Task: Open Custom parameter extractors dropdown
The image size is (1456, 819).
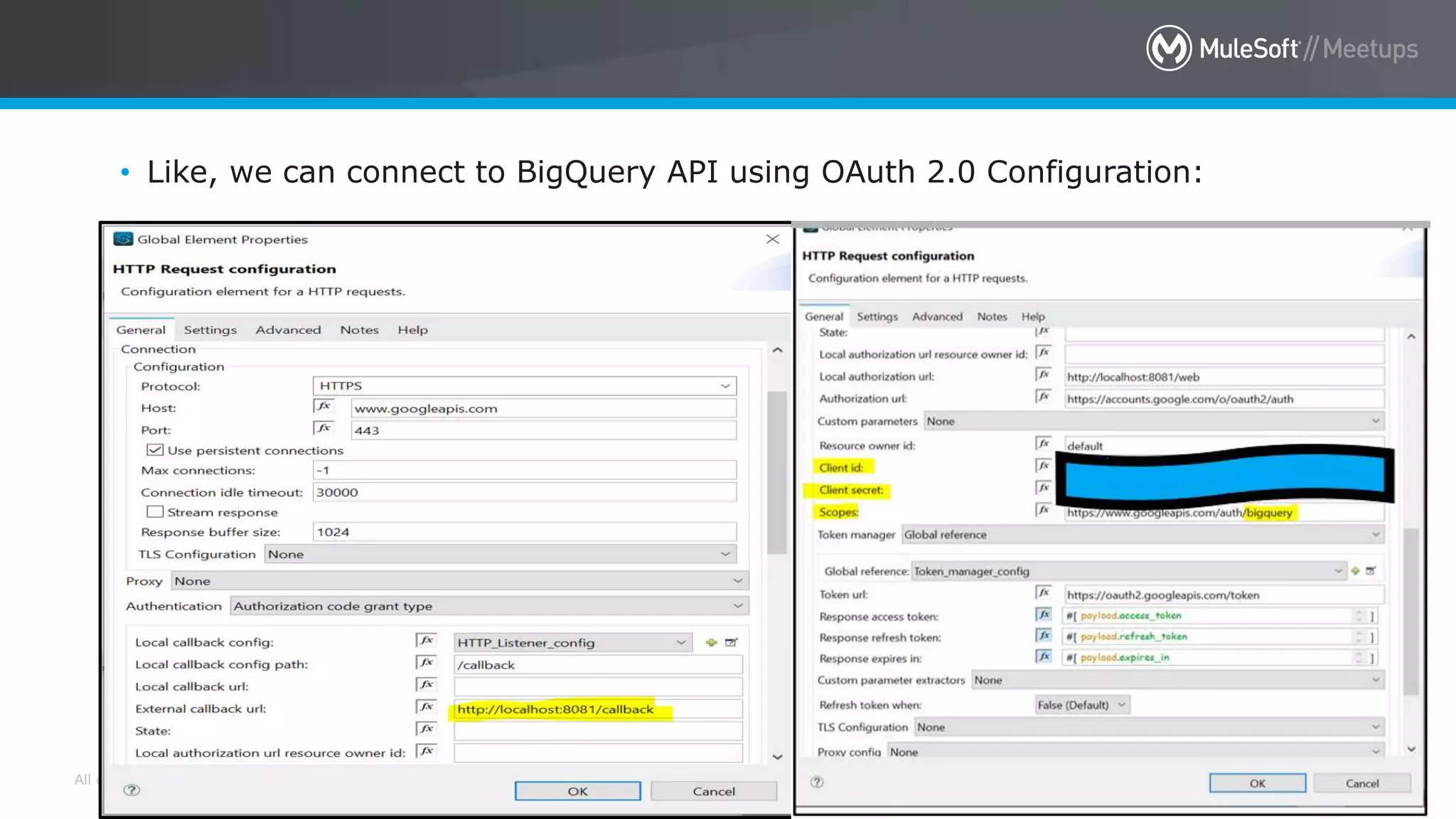Action: (x=1178, y=680)
